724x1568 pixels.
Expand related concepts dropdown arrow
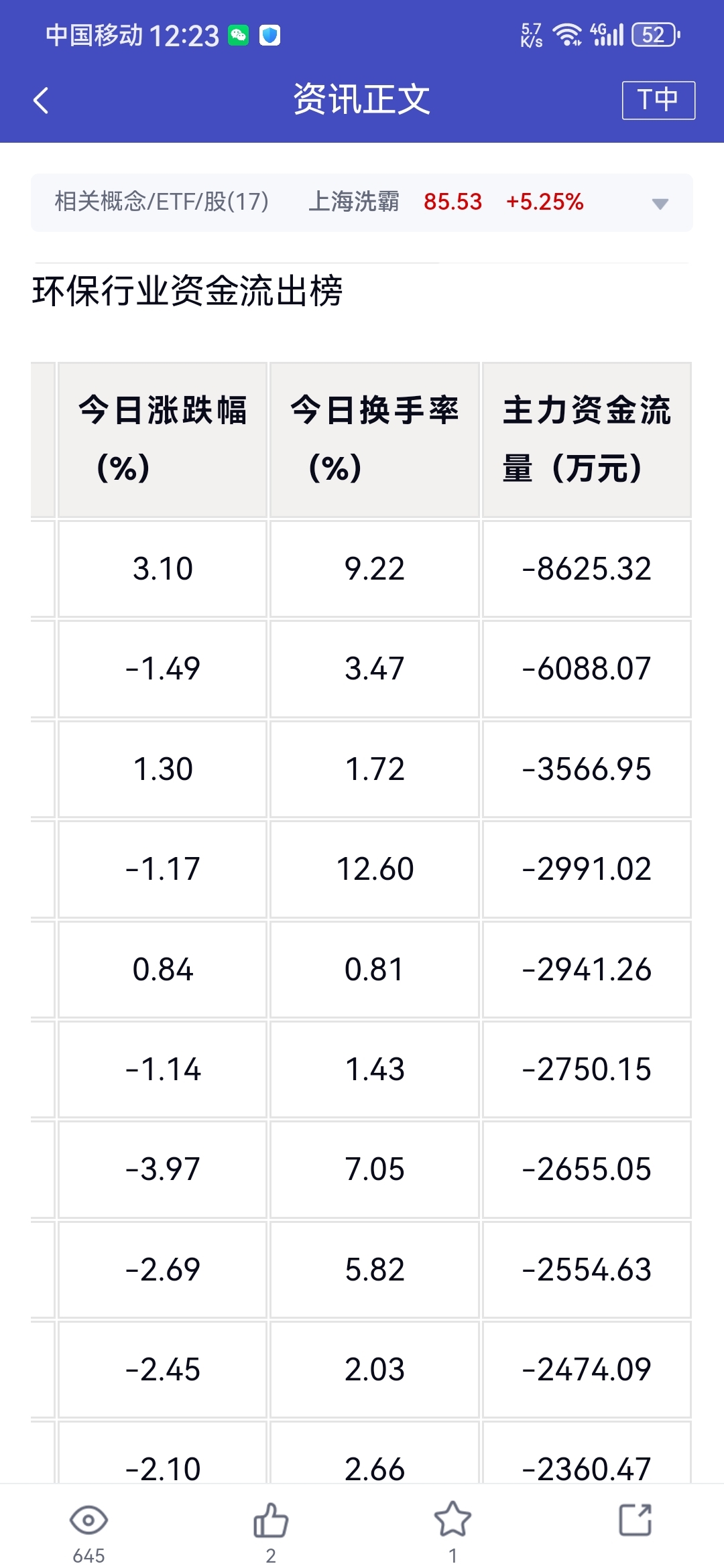660,204
